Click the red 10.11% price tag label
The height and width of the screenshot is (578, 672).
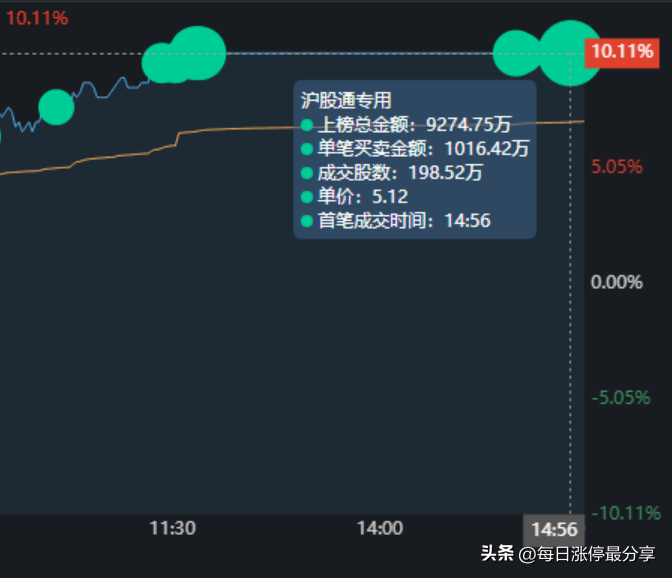622,52
